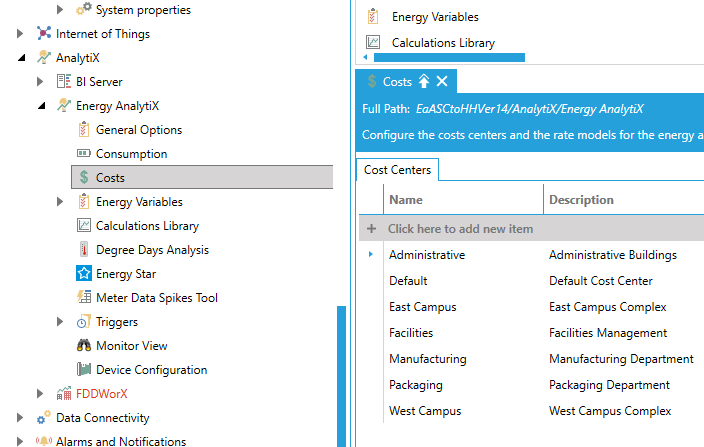Open Calculations Library in the top list
This screenshot has height=447, width=704.
[x=443, y=43]
